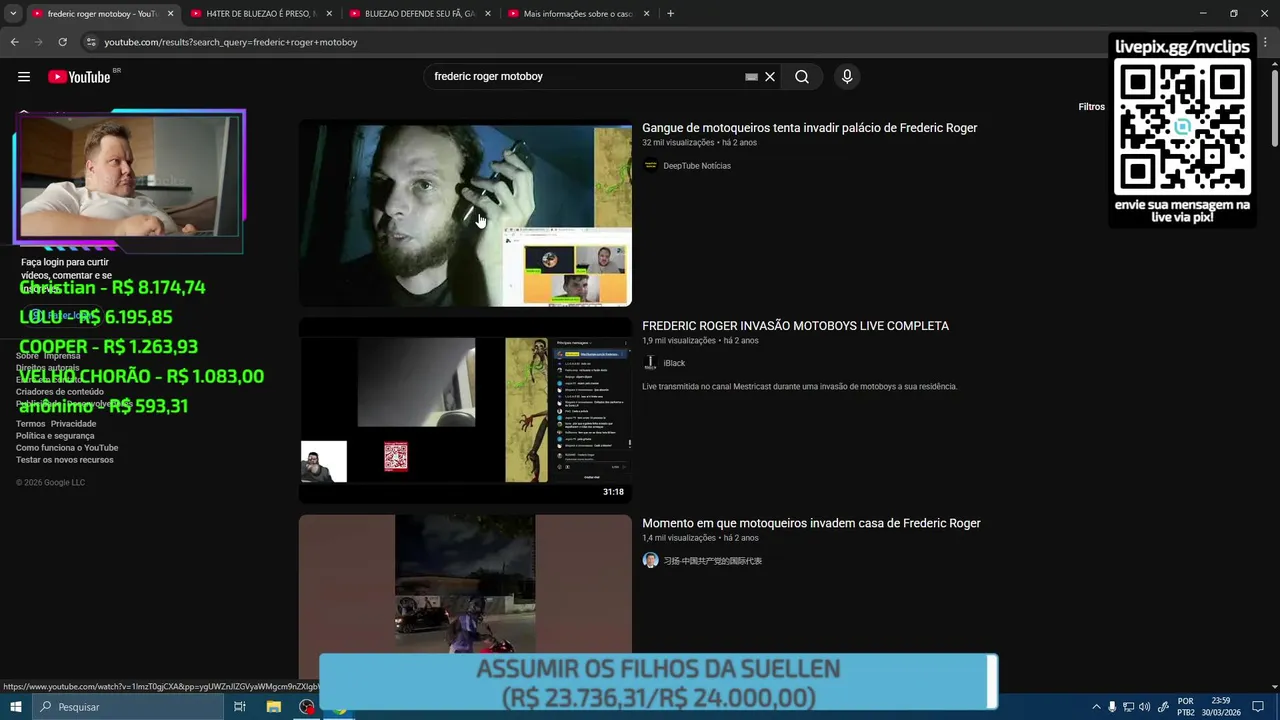Open 'Criadores de conteúdo' footer link
The image size is (1280, 720).
60,392
